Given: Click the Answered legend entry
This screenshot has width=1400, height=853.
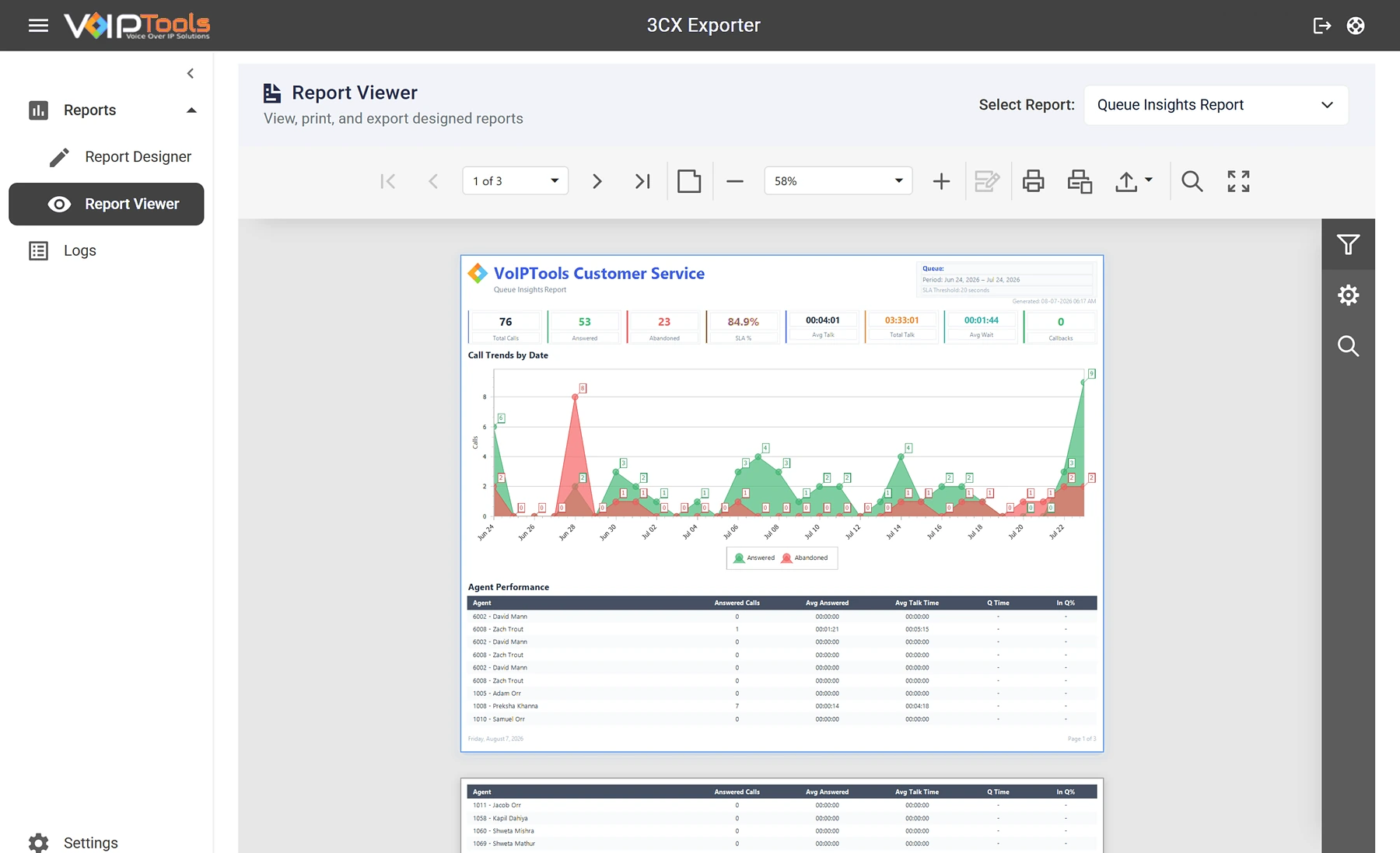Looking at the screenshot, I should (754, 558).
